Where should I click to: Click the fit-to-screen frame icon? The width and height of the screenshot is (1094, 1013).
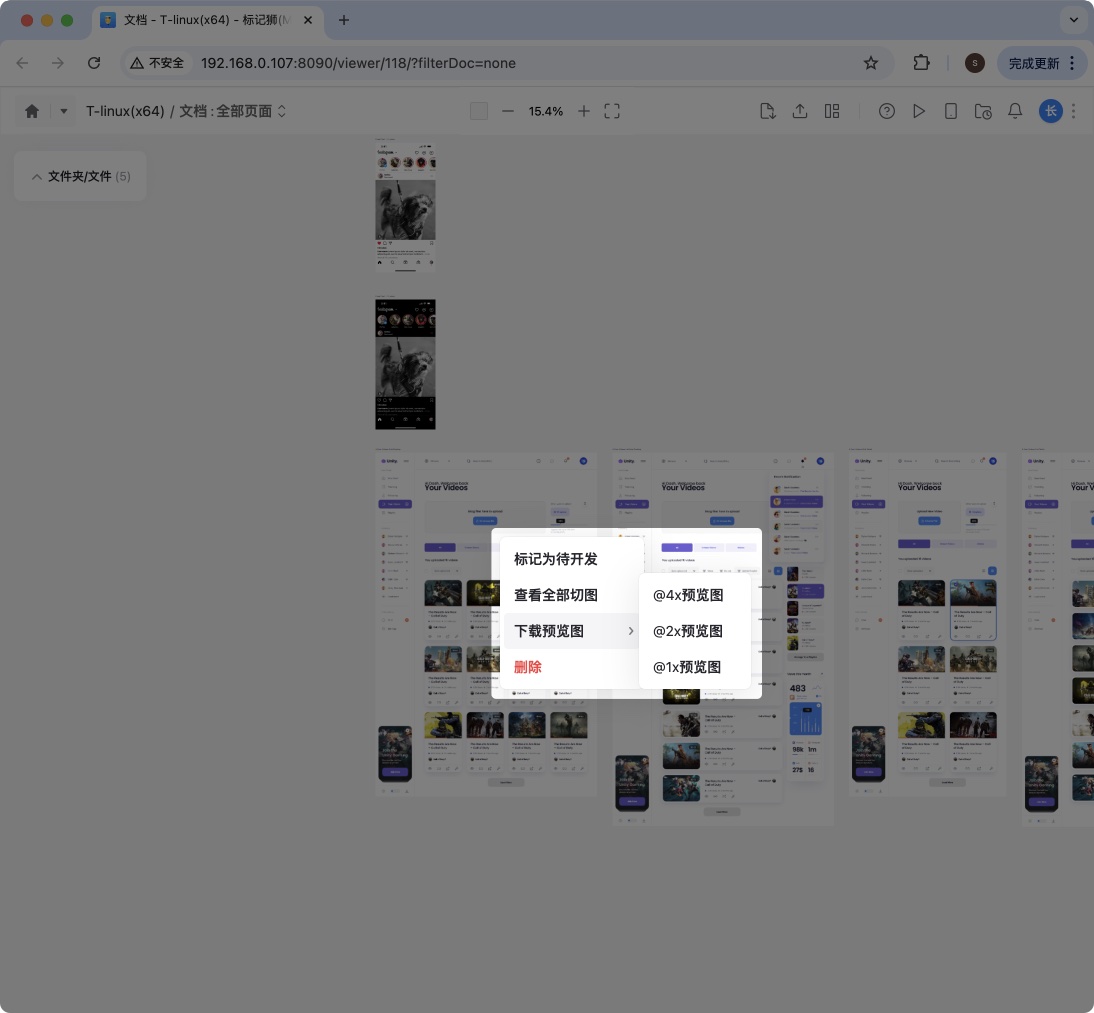coord(613,111)
